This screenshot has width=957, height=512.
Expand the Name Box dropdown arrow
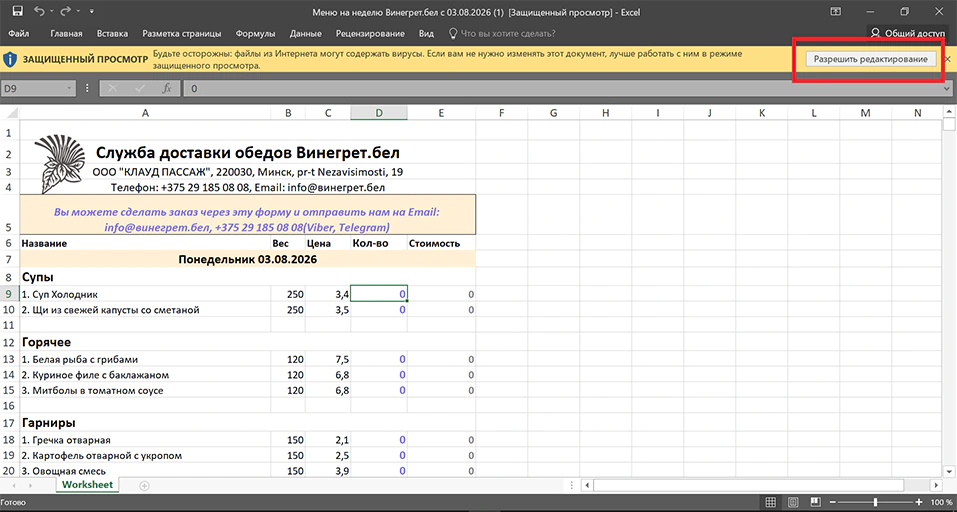tap(69, 88)
